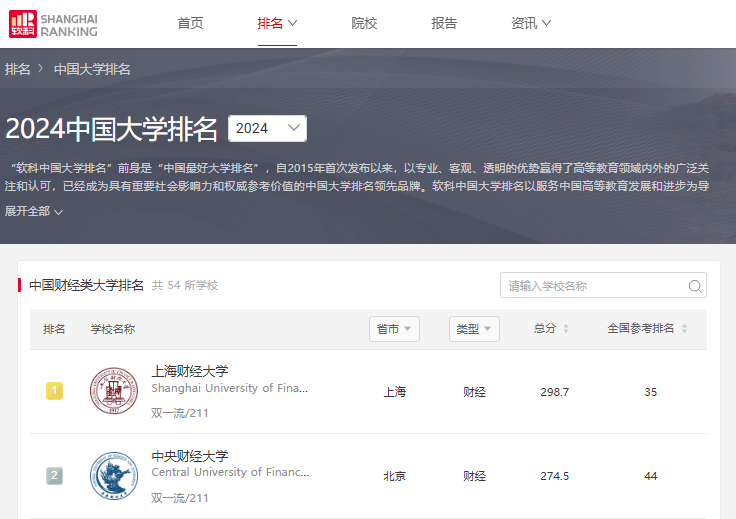Open the 中央财经大学 school link

click(190, 456)
